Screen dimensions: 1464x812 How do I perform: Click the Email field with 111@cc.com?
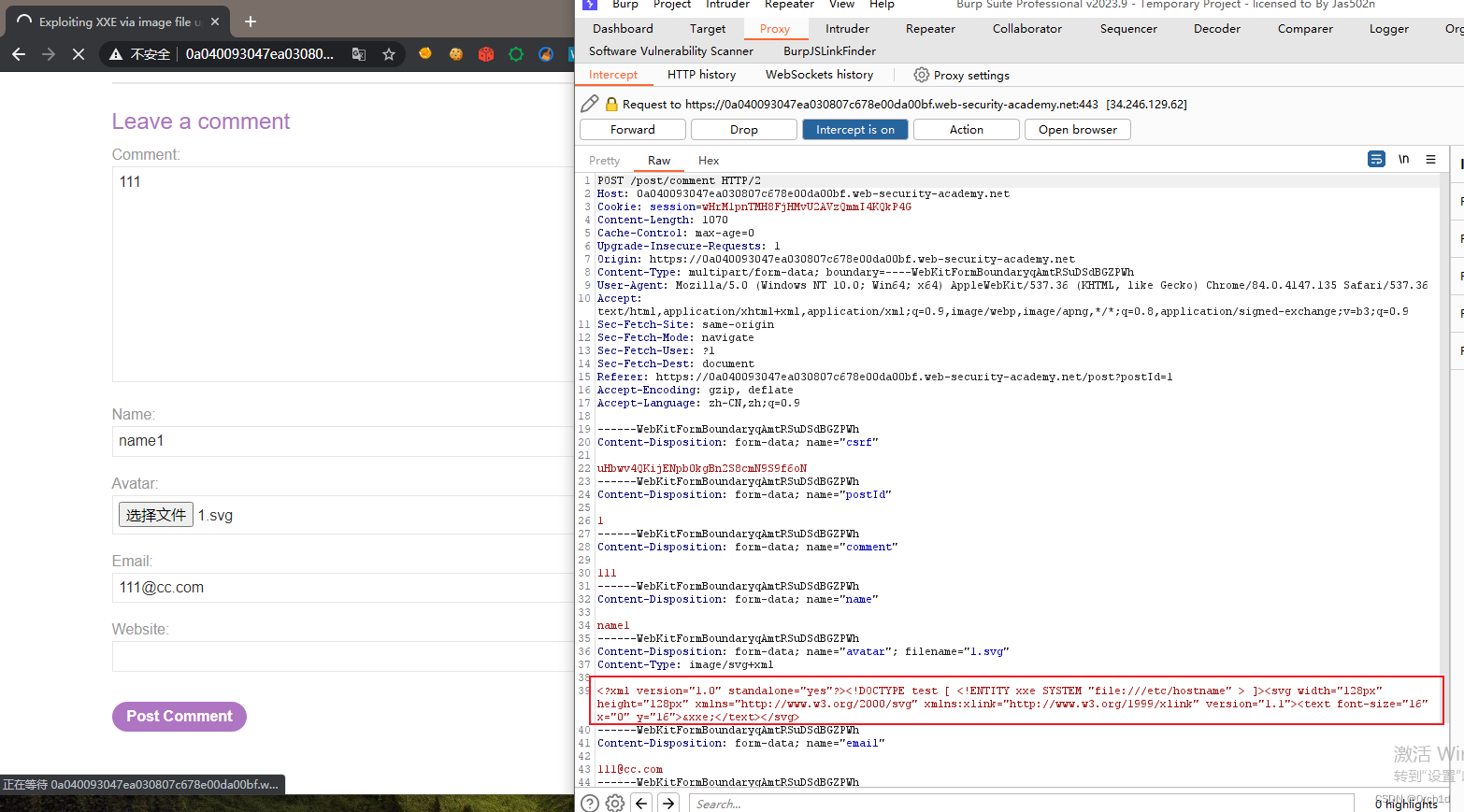(343, 588)
